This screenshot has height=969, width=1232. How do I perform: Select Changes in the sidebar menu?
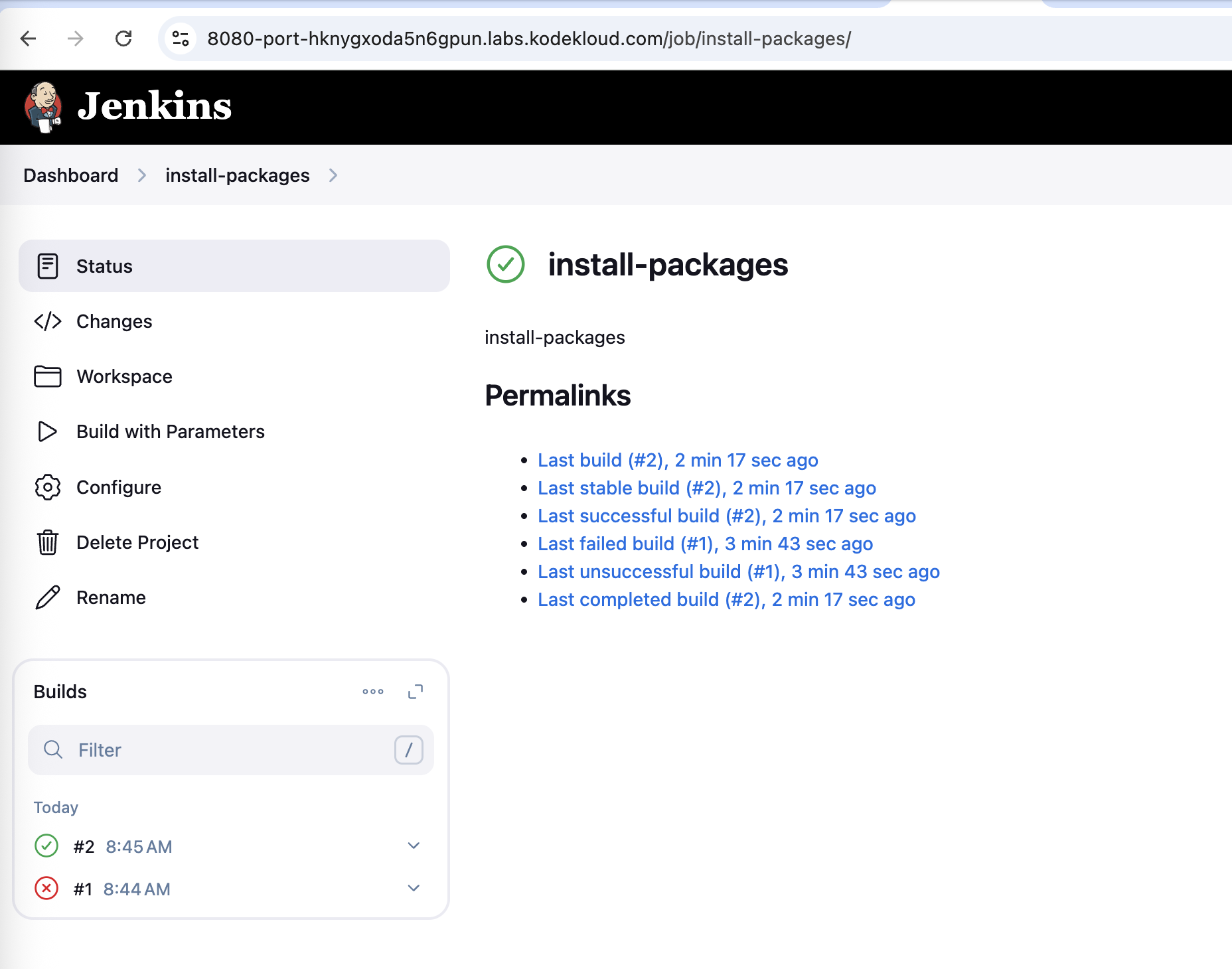[x=114, y=321]
